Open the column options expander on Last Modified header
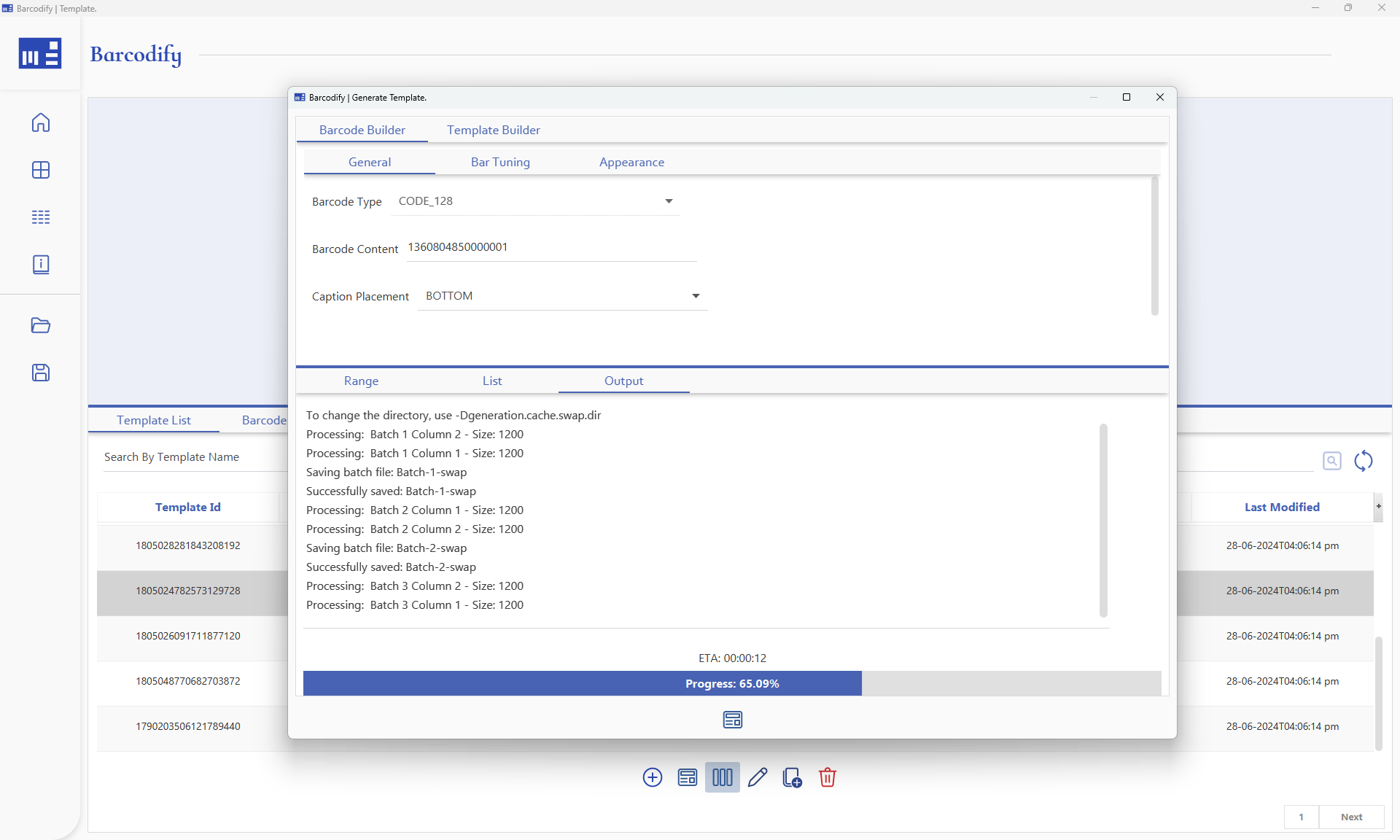The height and width of the screenshot is (840, 1400). click(x=1378, y=507)
